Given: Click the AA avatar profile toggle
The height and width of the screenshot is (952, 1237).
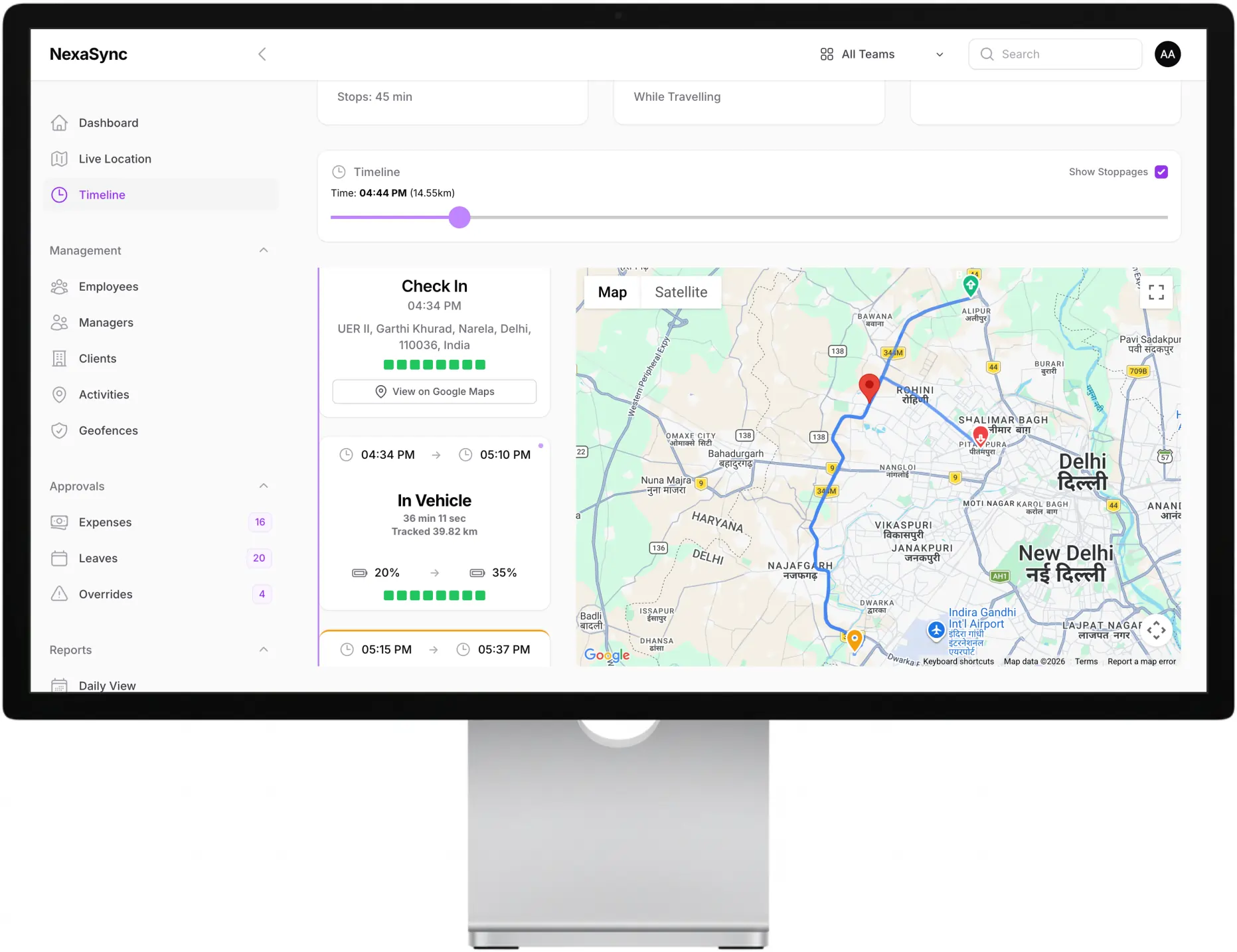Looking at the screenshot, I should pos(1167,54).
